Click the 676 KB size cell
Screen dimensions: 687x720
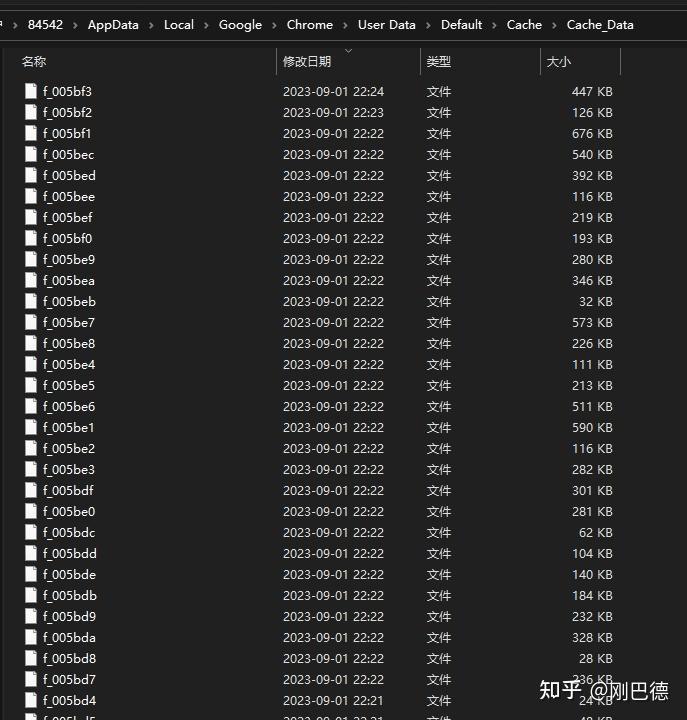tap(592, 134)
